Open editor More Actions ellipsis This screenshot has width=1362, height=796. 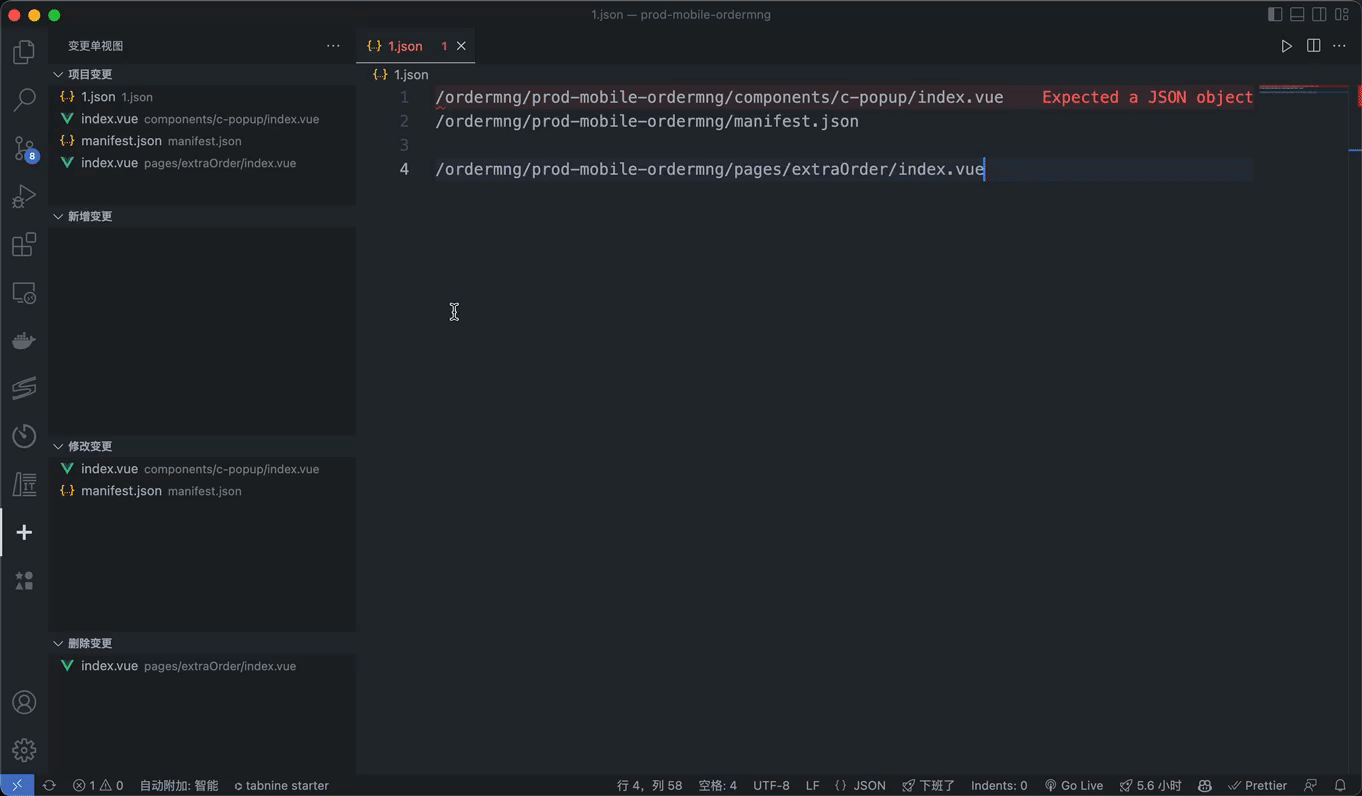point(1339,46)
